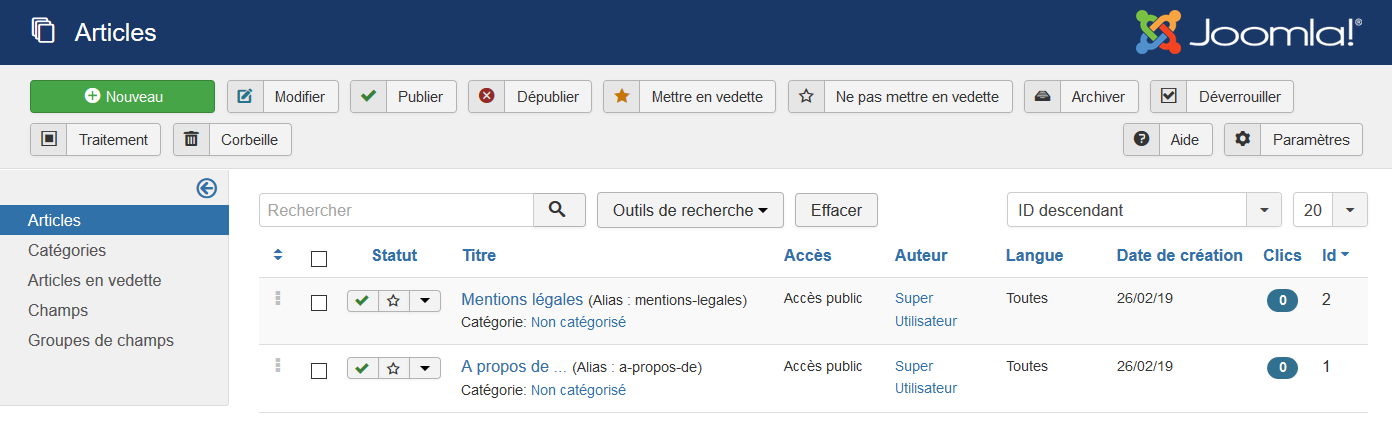Click the Mettre en vedette star icon
This screenshot has height=427, width=1392.
tap(621, 97)
